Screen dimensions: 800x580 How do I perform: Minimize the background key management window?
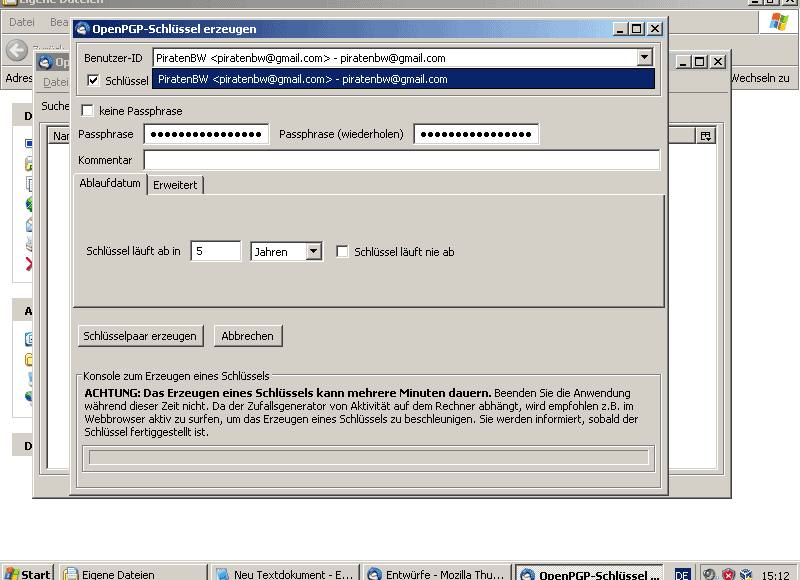click(683, 62)
